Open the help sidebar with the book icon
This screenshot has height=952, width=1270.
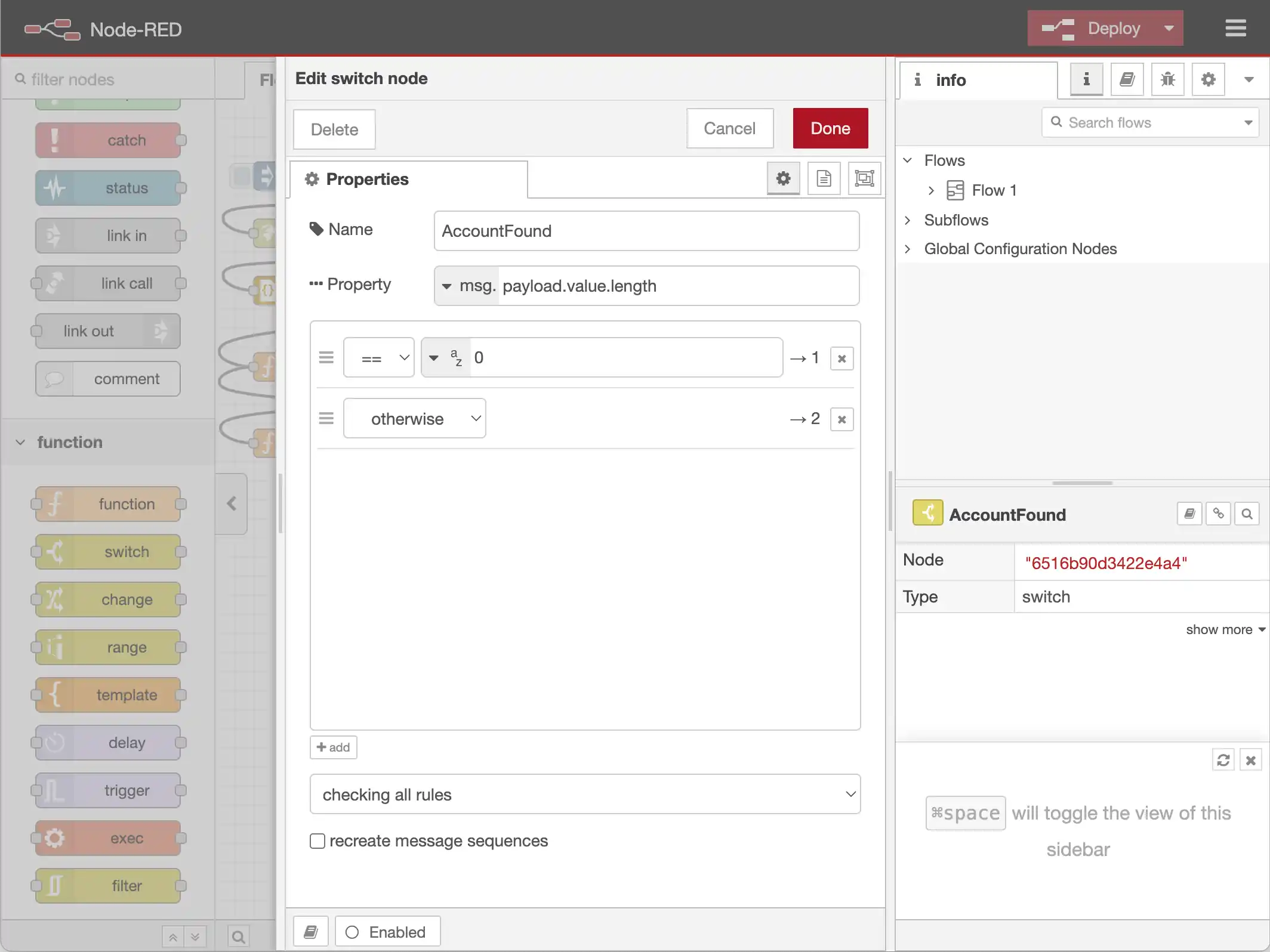click(1127, 79)
